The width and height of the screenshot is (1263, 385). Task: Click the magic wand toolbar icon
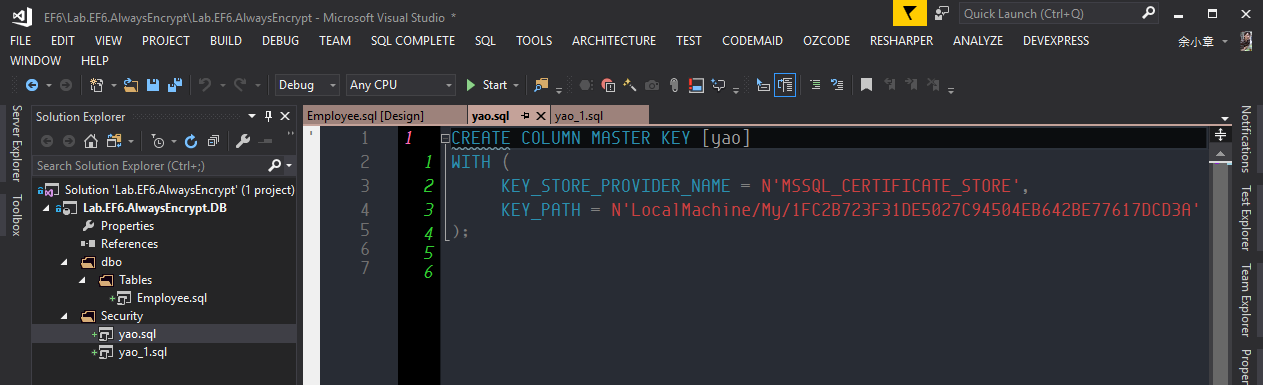pyautogui.click(x=630, y=85)
